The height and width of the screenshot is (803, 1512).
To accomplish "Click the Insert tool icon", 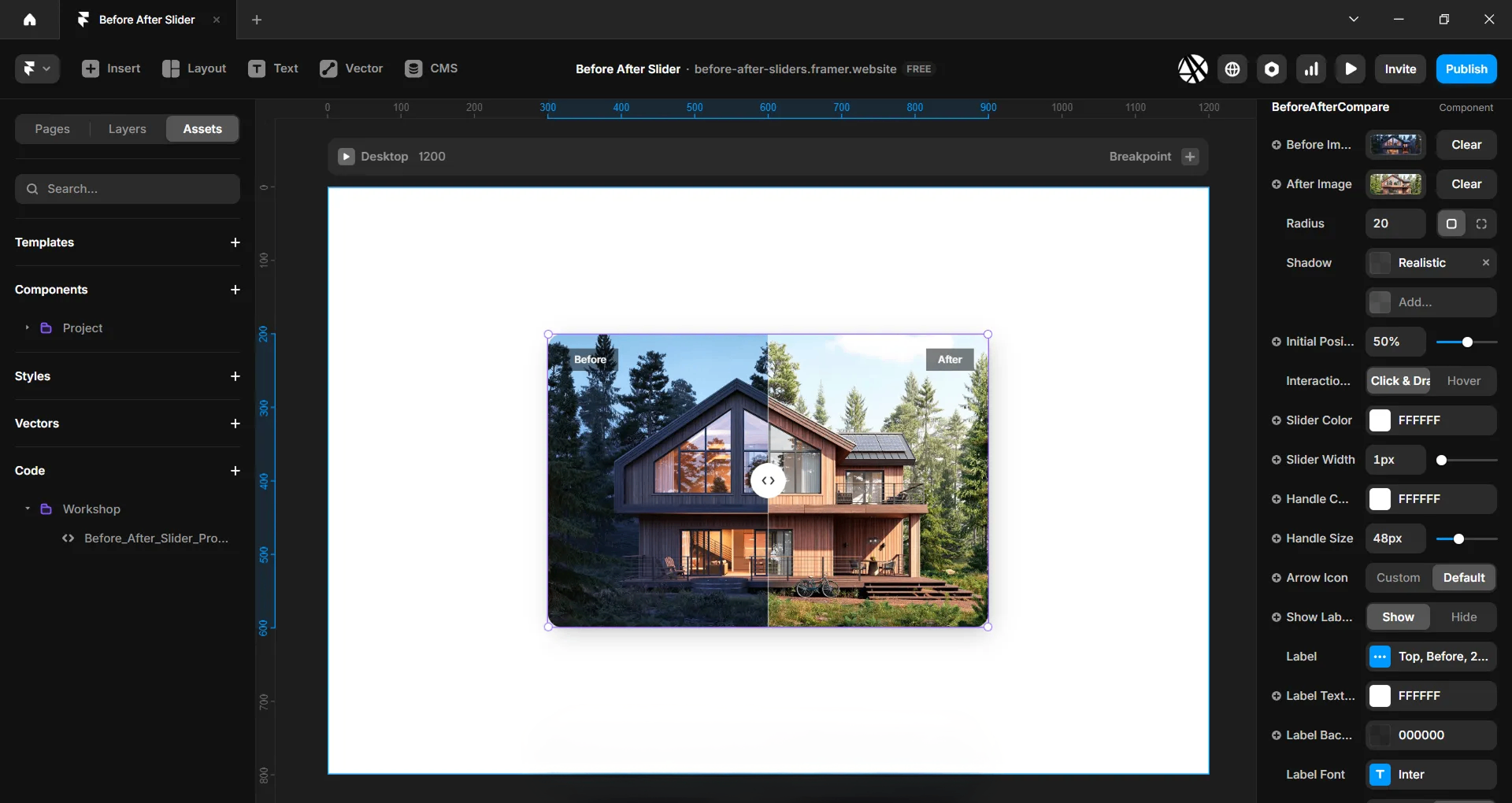I will 91,68.
